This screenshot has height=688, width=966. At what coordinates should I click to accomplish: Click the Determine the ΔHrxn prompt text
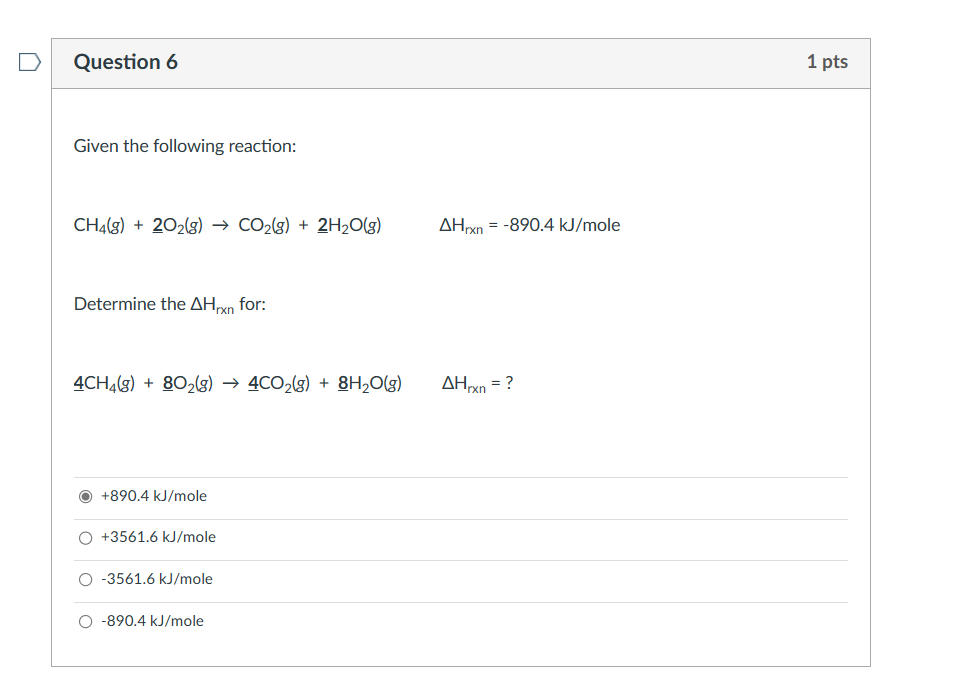point(169,303)
